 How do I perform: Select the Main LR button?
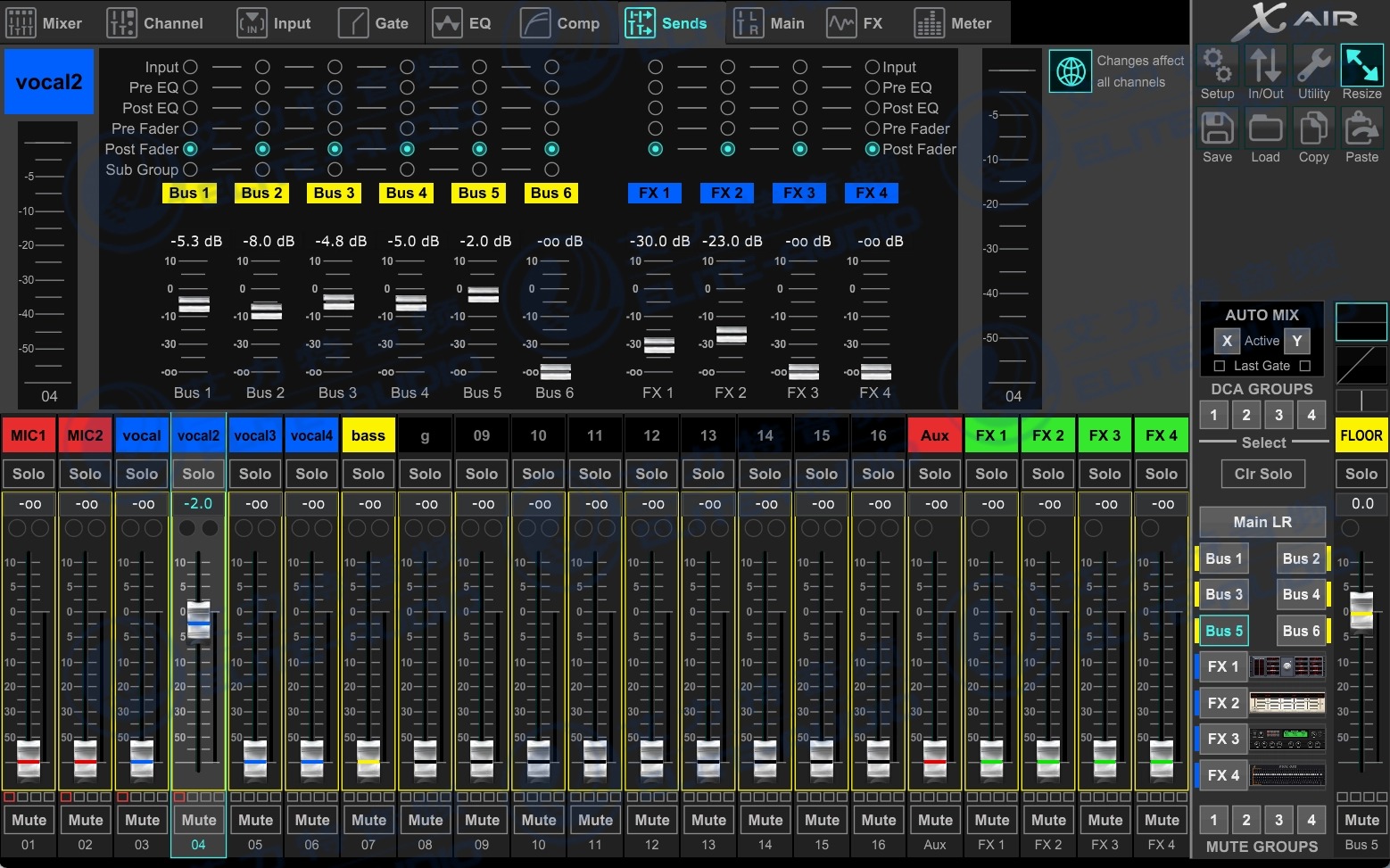[1262, 522]
